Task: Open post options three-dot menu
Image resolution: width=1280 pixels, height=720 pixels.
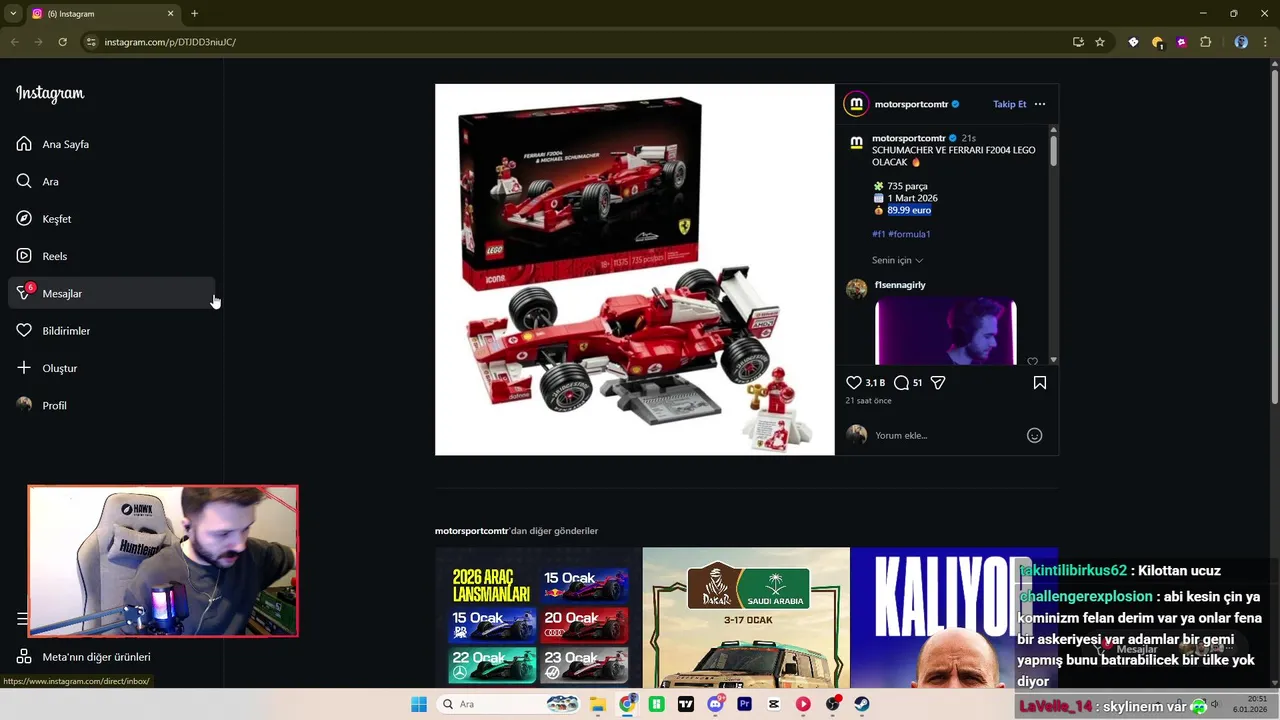Action: (1040, 104)
